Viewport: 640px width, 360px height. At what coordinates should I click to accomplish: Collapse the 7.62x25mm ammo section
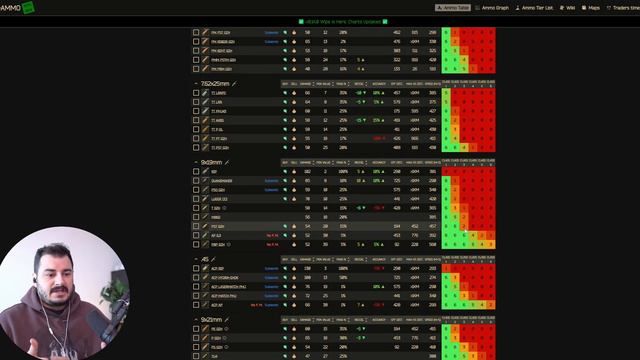click(196, 84)
